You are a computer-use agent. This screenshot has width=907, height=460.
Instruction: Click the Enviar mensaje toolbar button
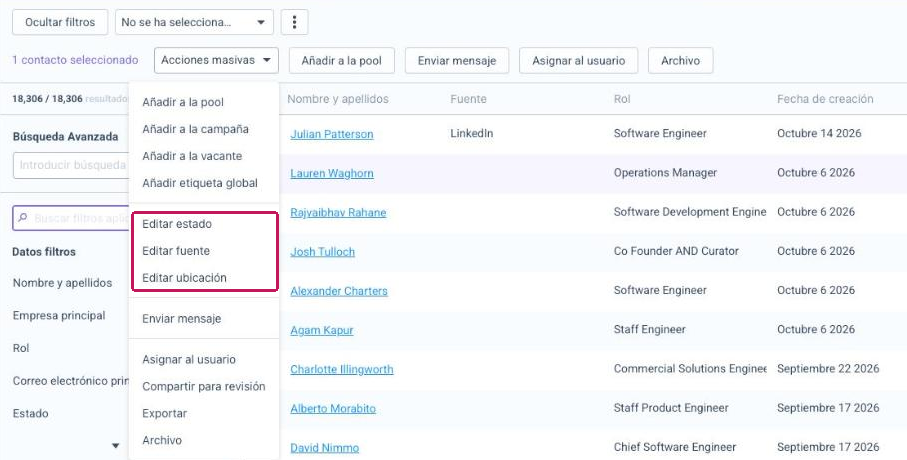pos(457,61)
